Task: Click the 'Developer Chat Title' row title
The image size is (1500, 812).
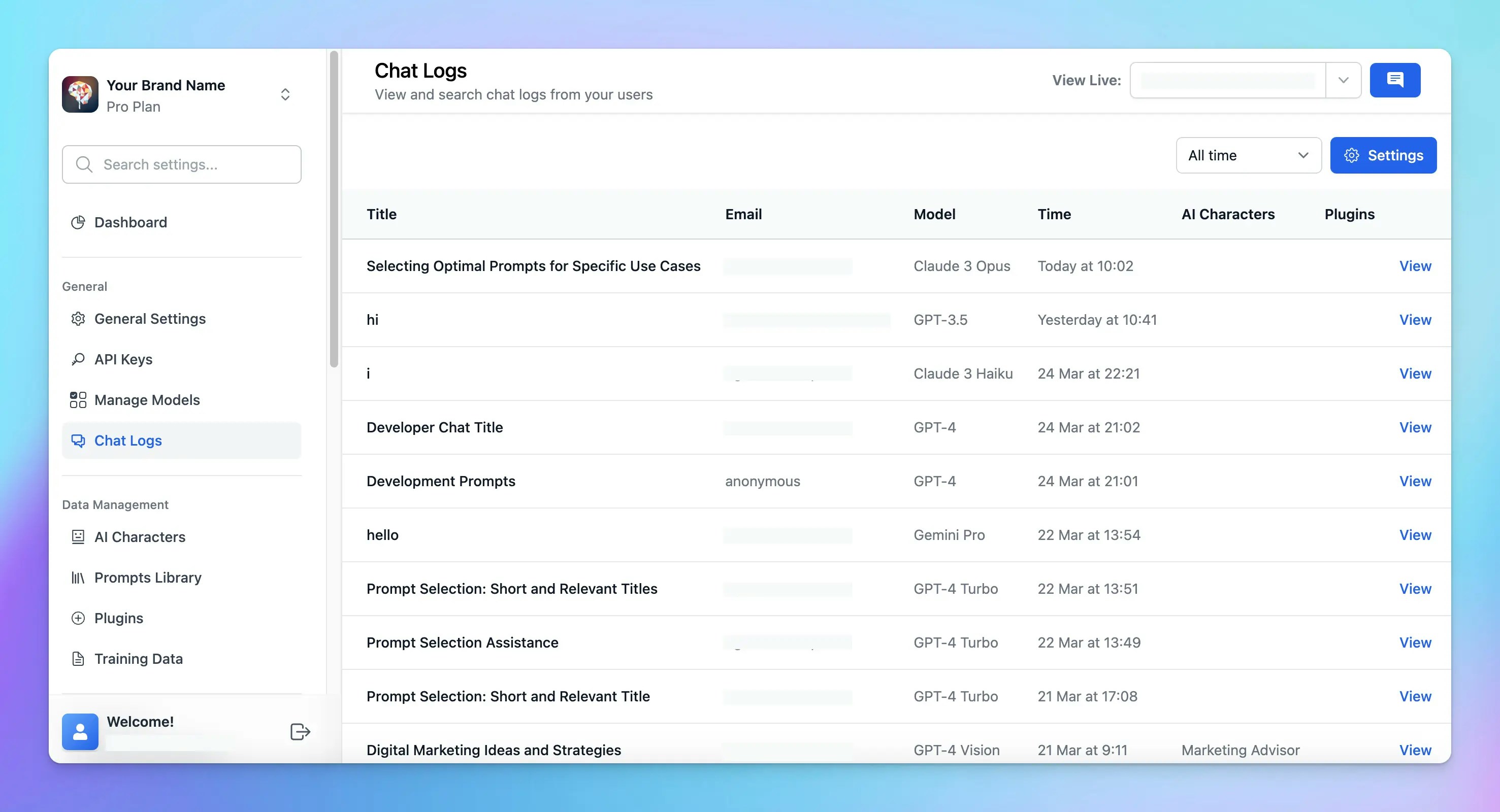Action: [434, 427]
